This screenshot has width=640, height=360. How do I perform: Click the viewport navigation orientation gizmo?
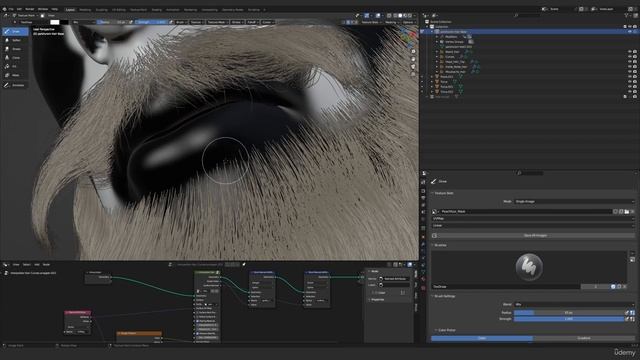409,37
